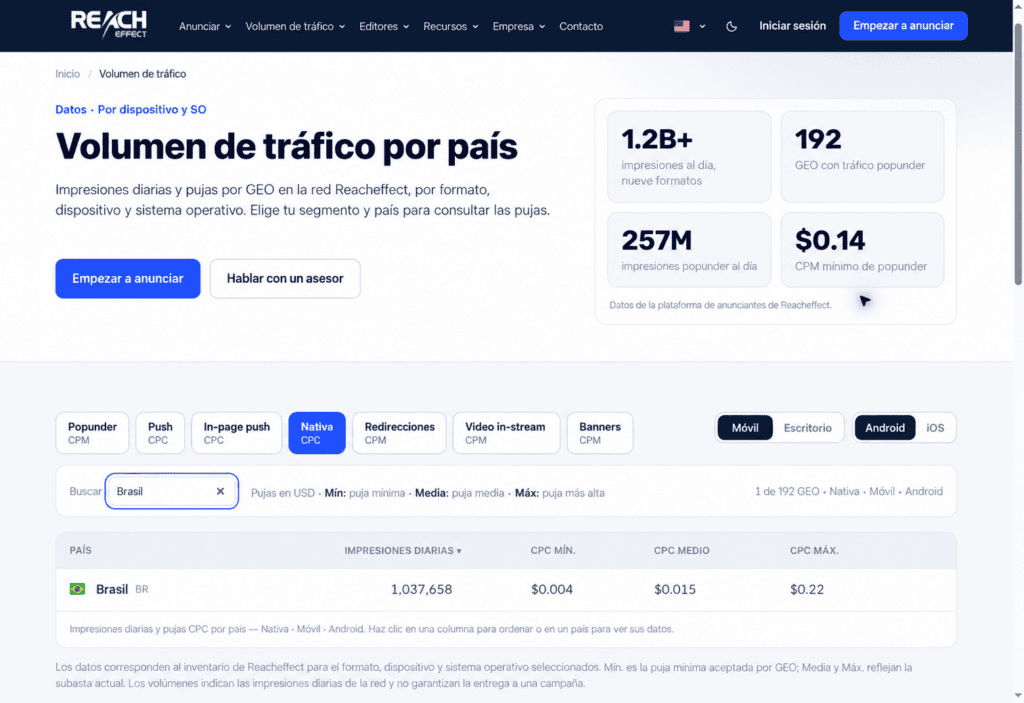The width and height of the screenshot is (1024, 703).
Task: Sort by Impresiones diarias column
Action: tap(403, 551)
